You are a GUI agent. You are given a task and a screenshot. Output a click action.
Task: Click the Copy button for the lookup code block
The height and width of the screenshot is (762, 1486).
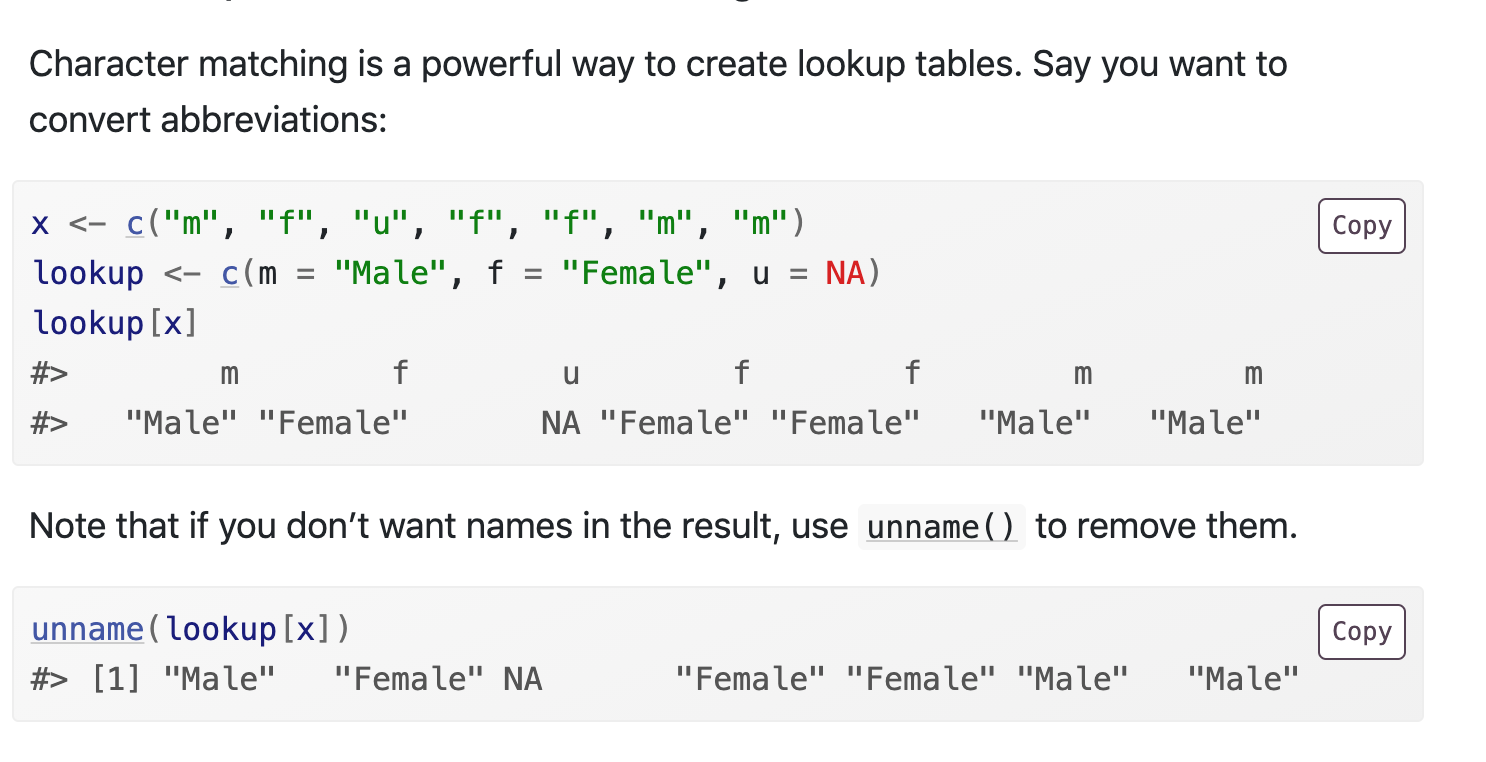pos(1361,226)
